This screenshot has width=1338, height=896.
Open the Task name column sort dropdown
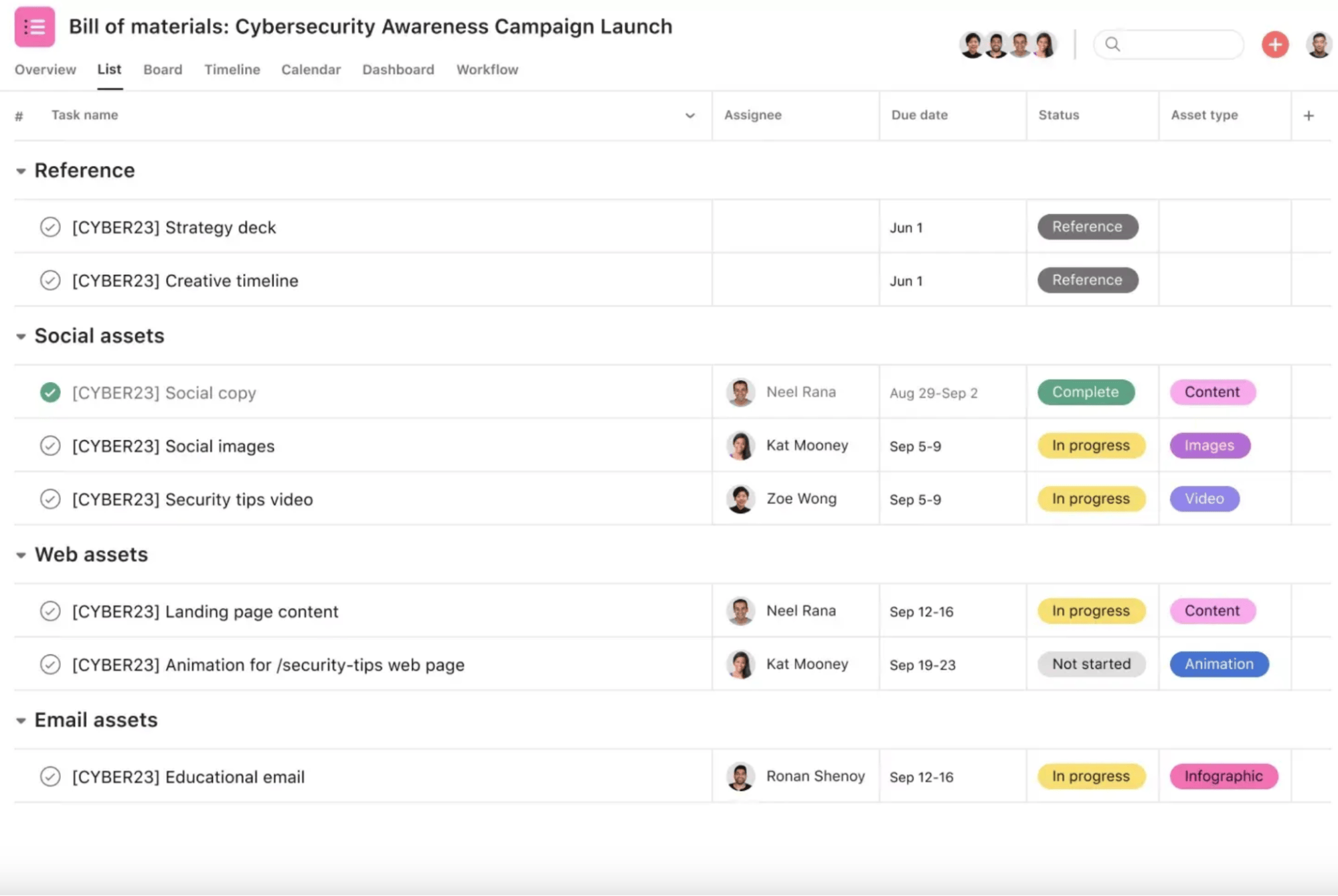tap(690, 115)
